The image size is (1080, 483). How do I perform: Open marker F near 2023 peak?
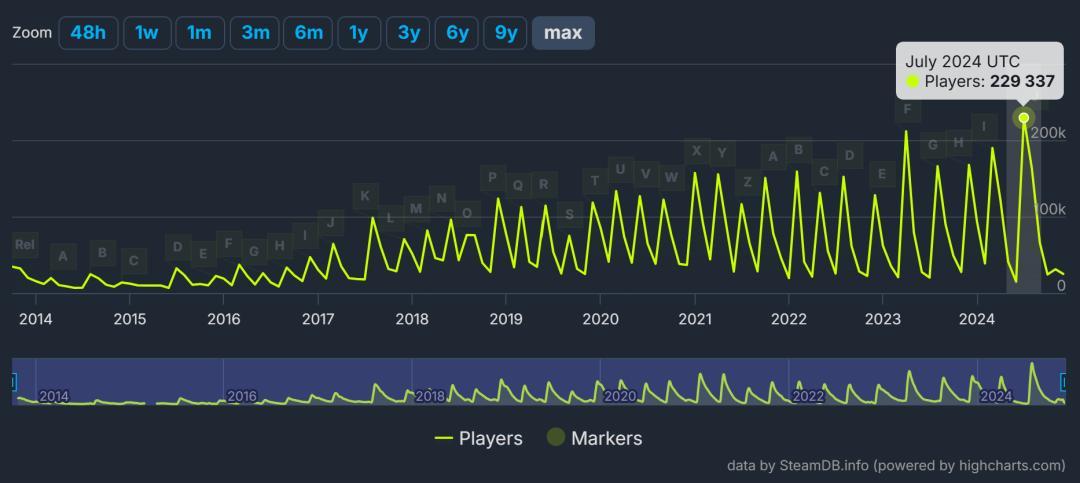(x=907, y=109)
